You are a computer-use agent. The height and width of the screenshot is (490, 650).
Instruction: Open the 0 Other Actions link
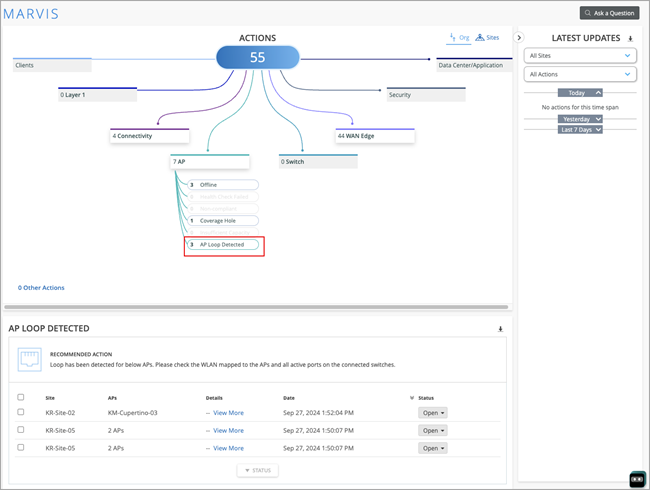pos(41,288)
